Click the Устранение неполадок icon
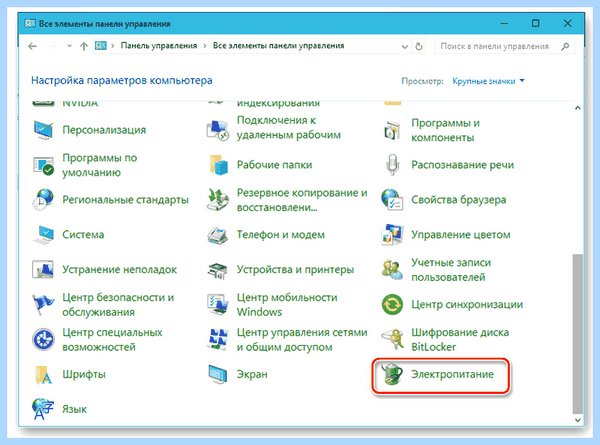Image resolution: width=600 pixels, height=445 pixels. [x=43, y=270]
